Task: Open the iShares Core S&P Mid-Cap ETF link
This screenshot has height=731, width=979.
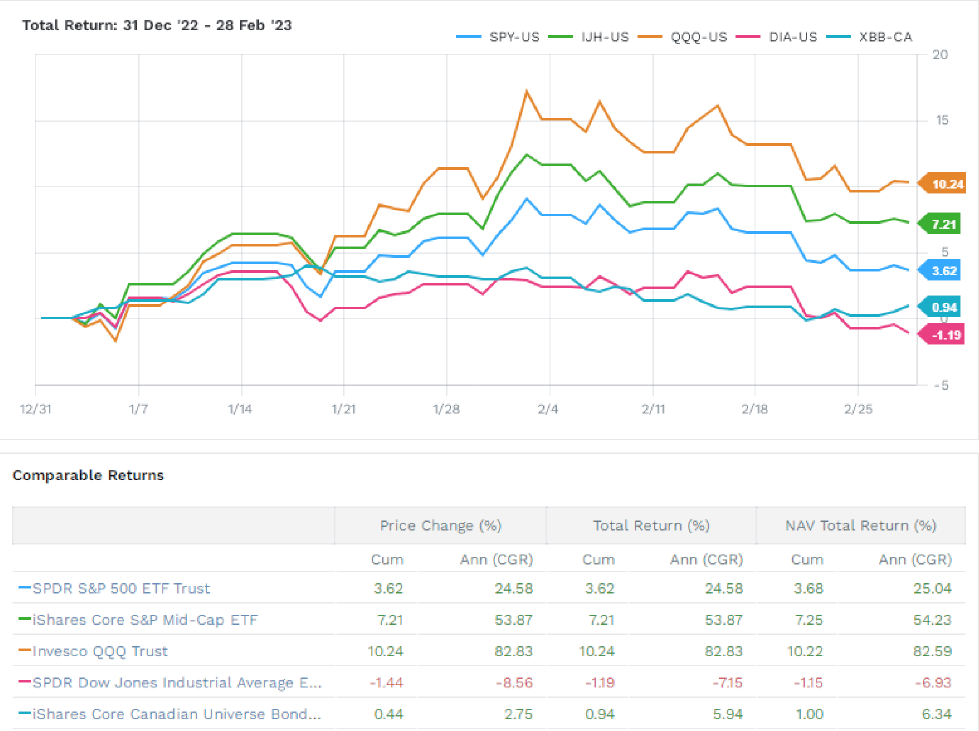Action: point(145,620)
